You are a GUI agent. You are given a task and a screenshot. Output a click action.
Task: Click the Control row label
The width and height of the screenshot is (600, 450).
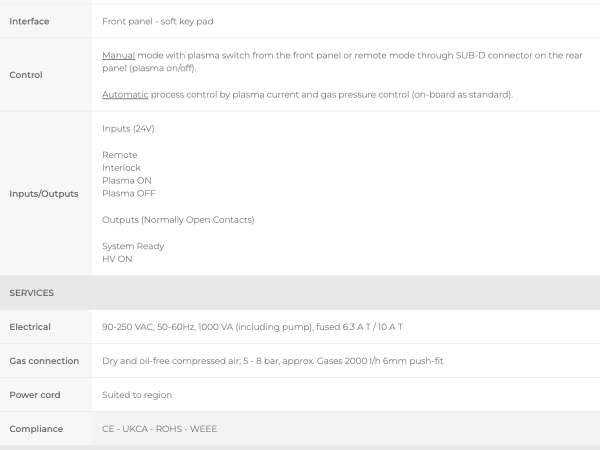(x=26, y=75)
